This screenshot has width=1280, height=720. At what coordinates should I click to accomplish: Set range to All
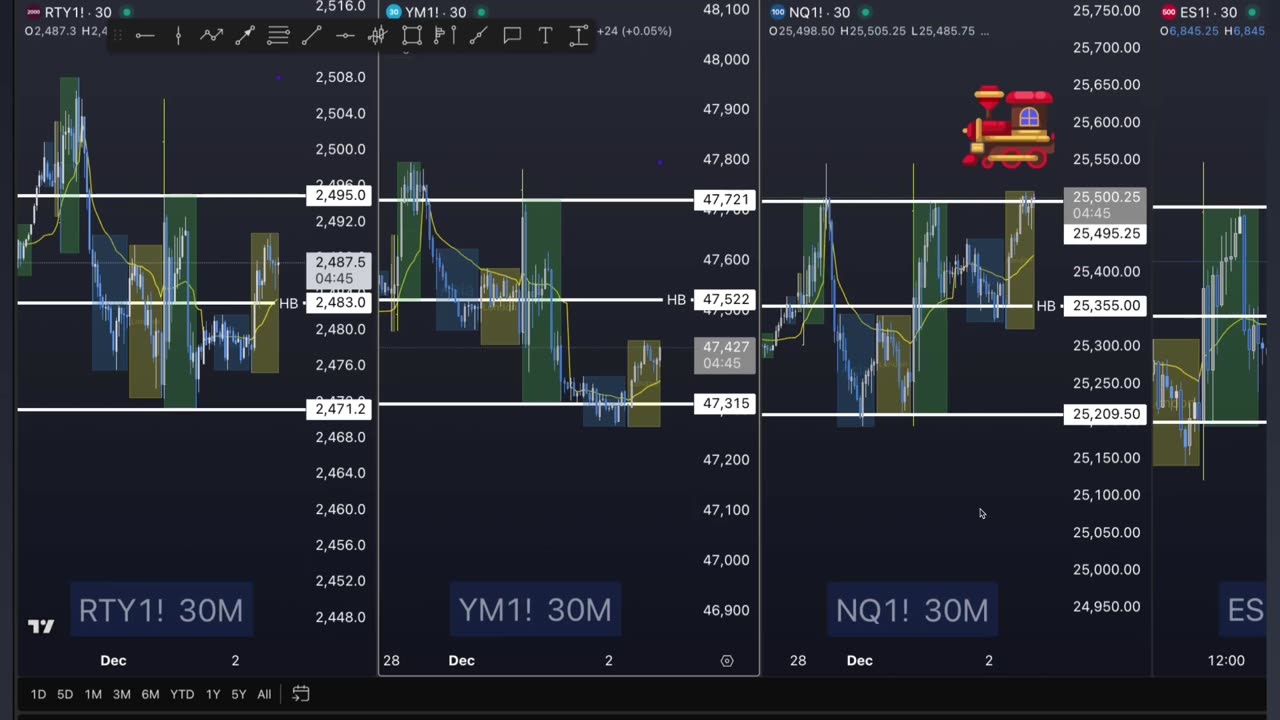click(264, 694)
